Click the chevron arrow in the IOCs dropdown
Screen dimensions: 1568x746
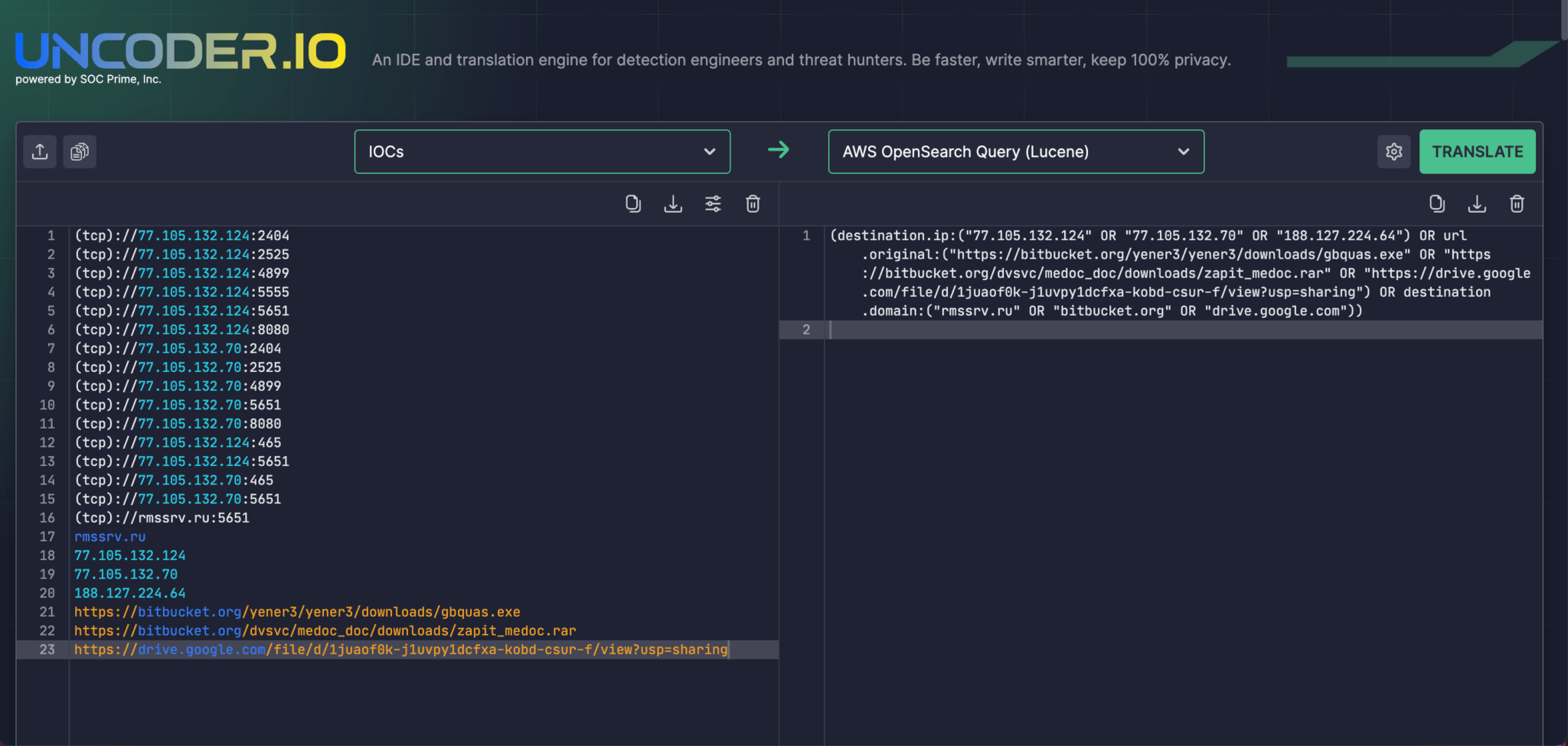(710, 151)
